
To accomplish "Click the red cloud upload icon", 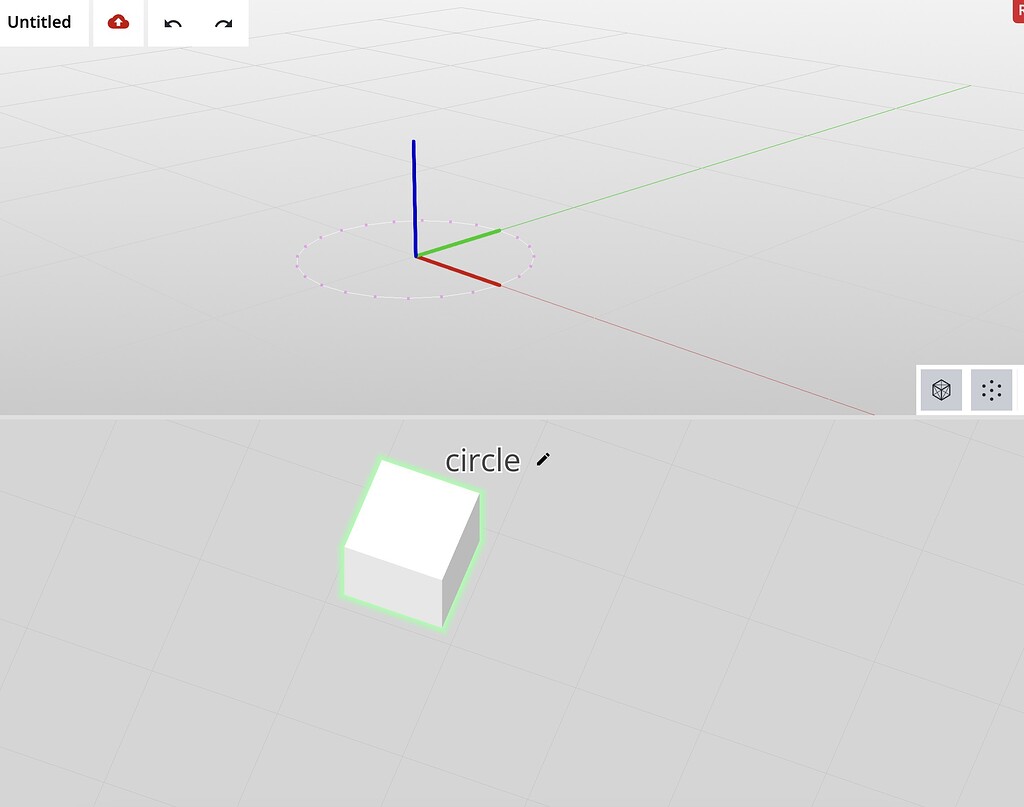I will point(118,22).
